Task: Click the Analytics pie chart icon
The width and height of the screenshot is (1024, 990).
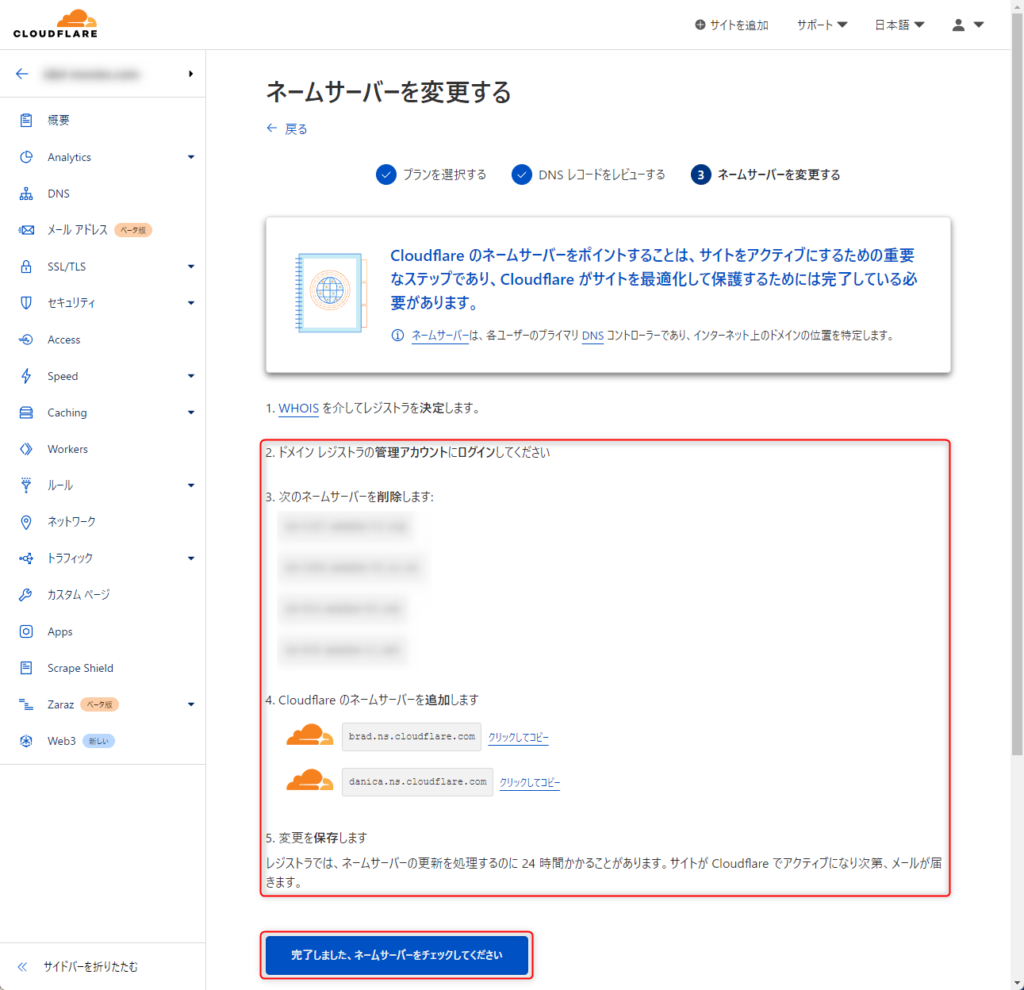Action: pos(26,157)
